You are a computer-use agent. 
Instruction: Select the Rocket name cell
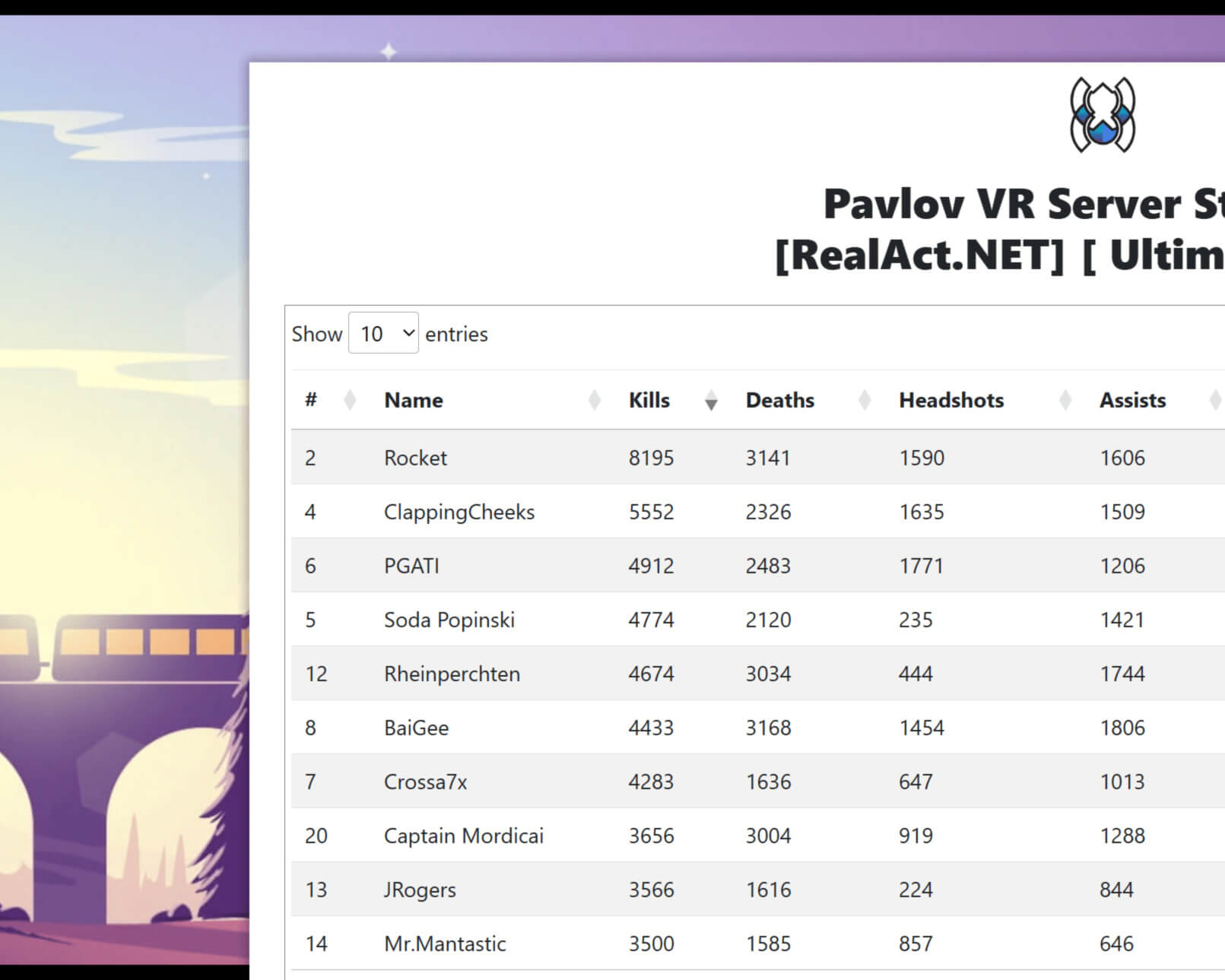pyautogui.click(x=415, y=458)
